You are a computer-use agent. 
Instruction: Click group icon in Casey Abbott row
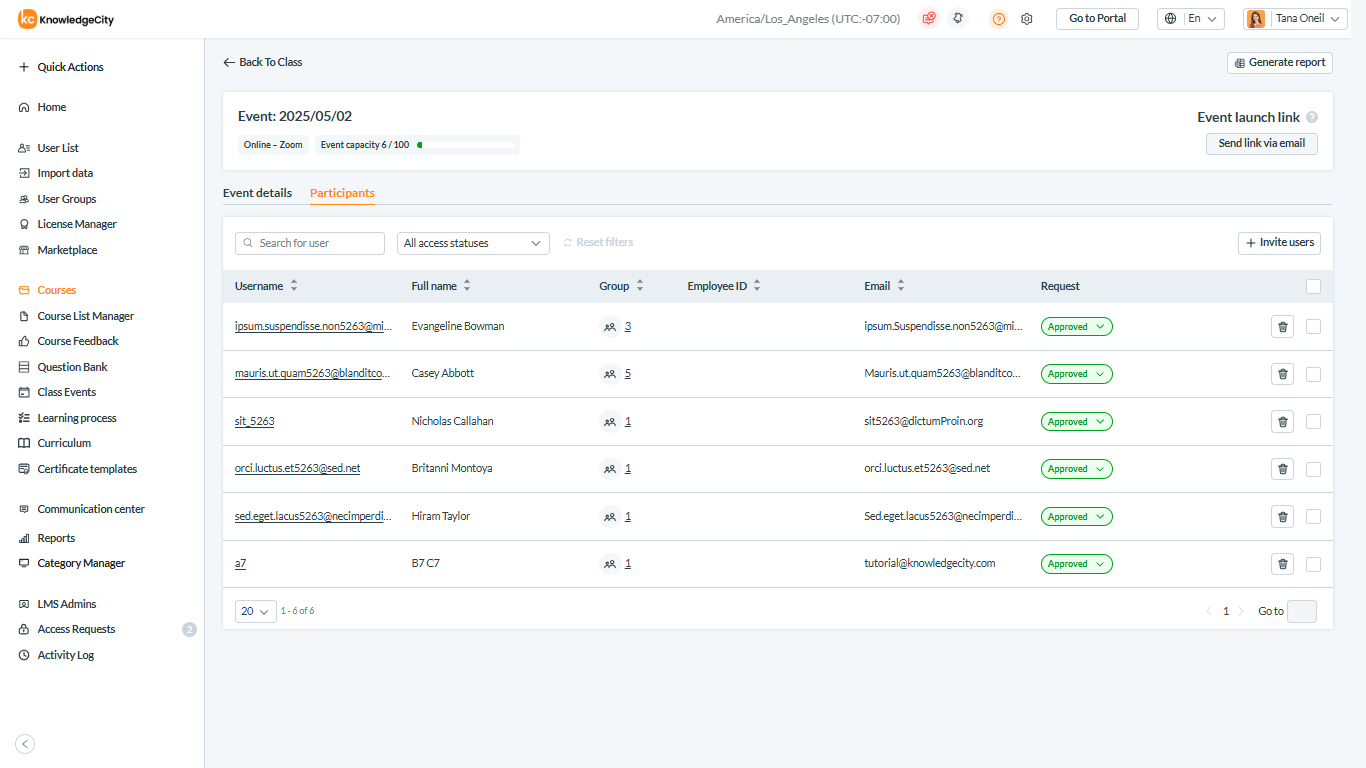(610, 374)
